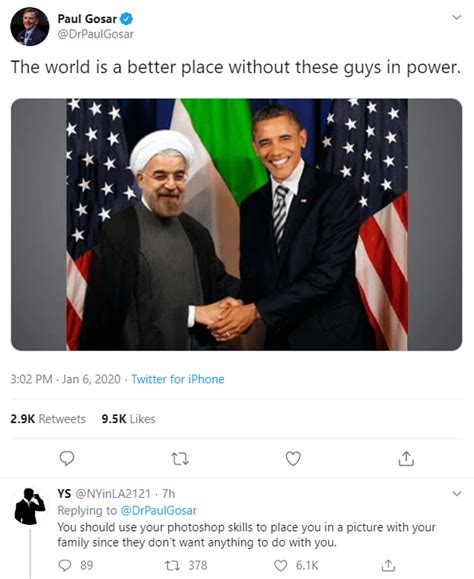Click the share icon under the main tweet
This screenshot has height=579, width=474.
[406, 458]
